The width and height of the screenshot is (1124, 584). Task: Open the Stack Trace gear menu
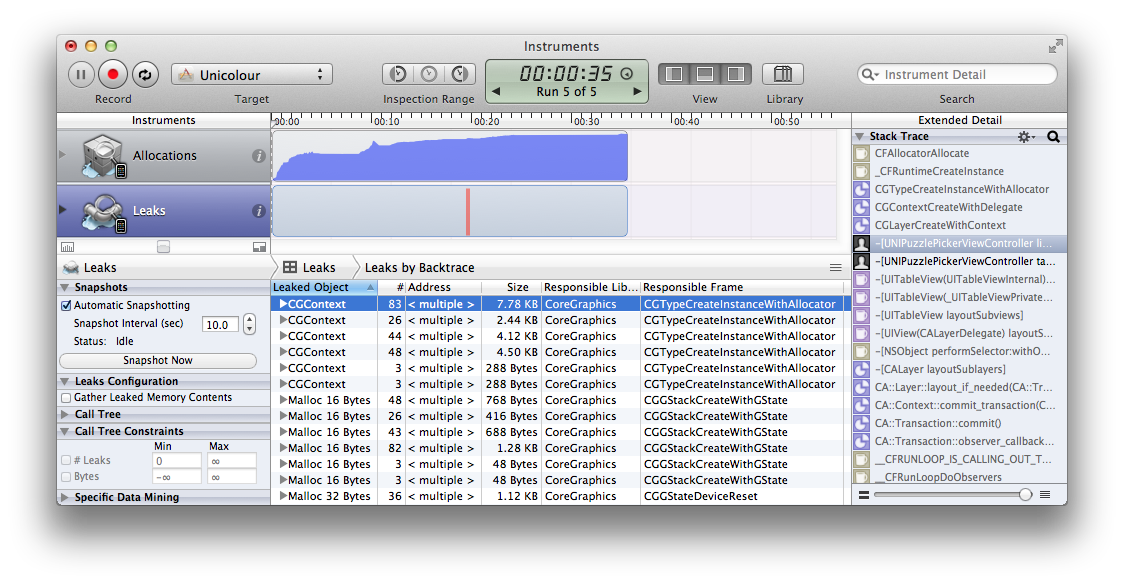coord(1027,136)
